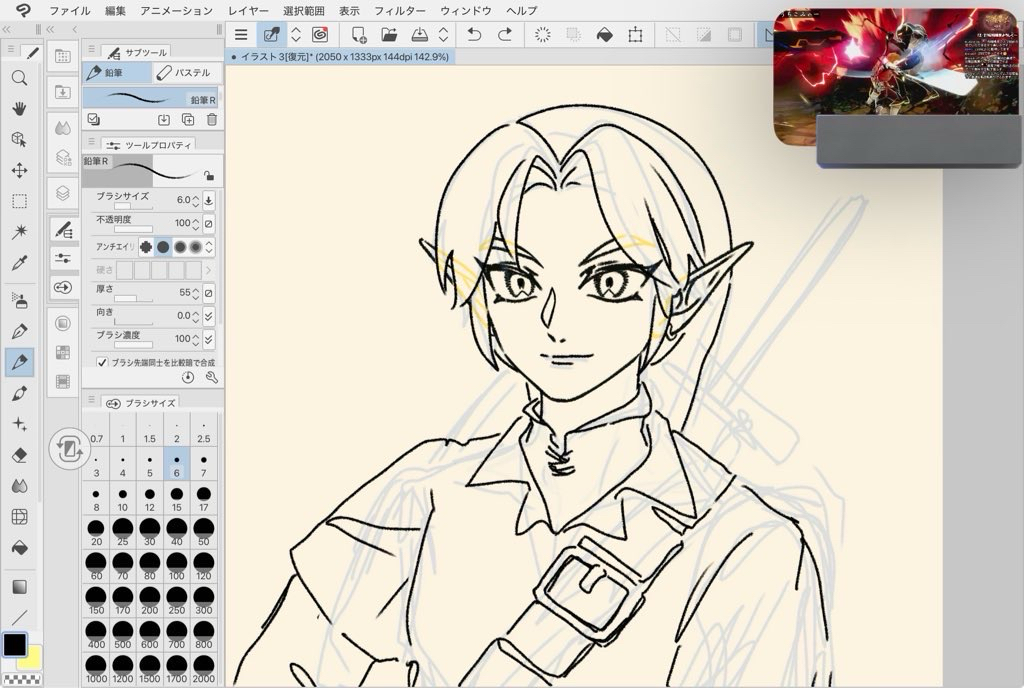This screenshot has height=688, width=1024.
Task: Click the Undo arrow in command bar
Action: [x=474, y=35]
